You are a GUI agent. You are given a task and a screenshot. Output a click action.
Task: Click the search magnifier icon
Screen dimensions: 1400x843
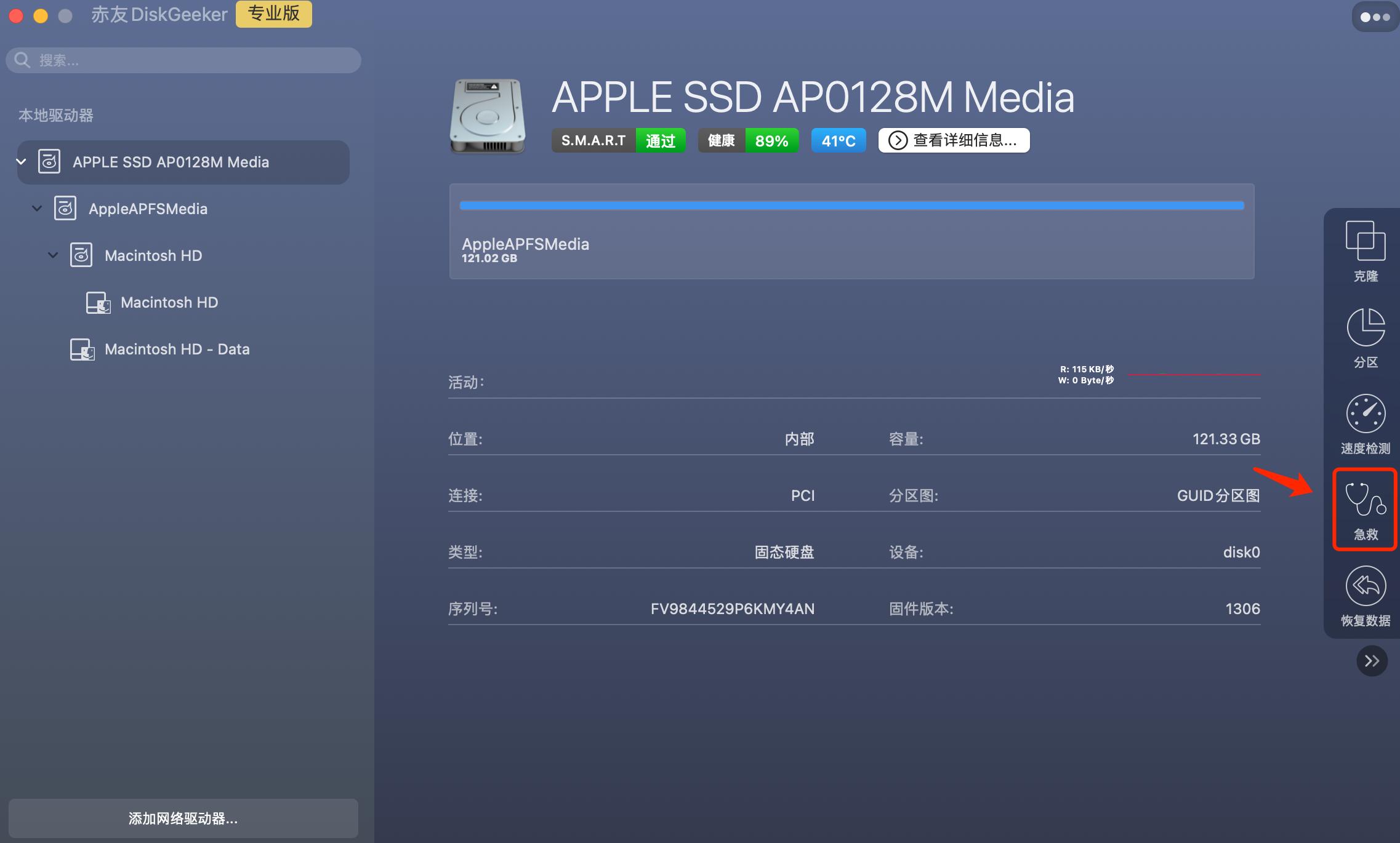click(22, 60)
